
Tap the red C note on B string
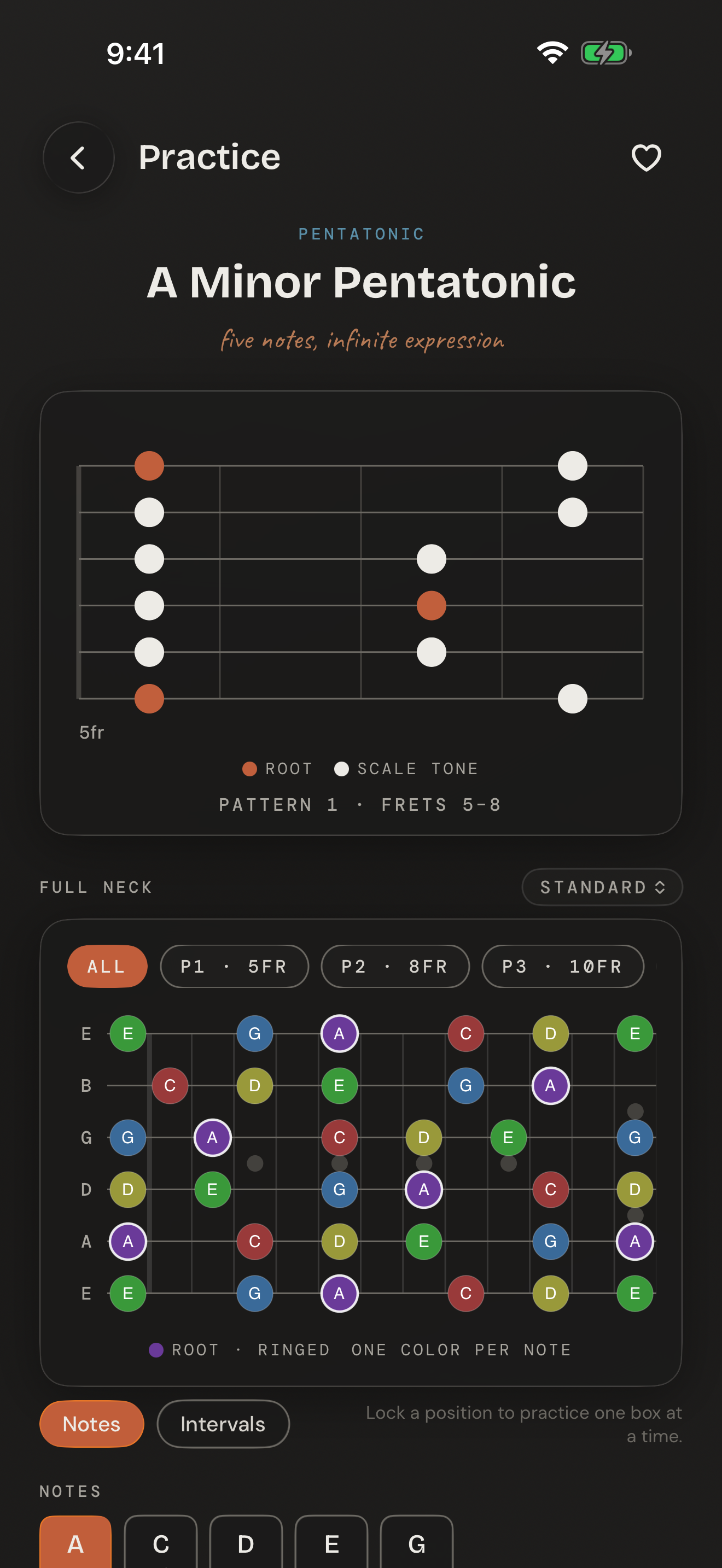tap(170, 1085)
